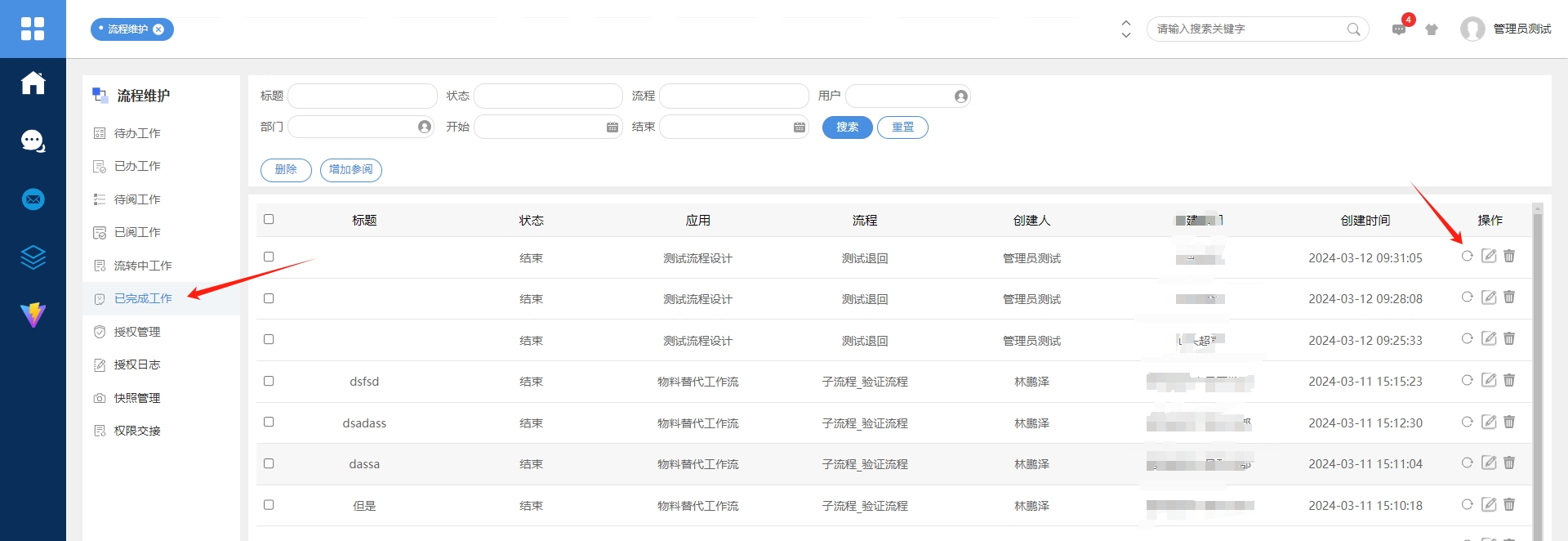Open the 用户 user selector field

[x=906, y=96]
